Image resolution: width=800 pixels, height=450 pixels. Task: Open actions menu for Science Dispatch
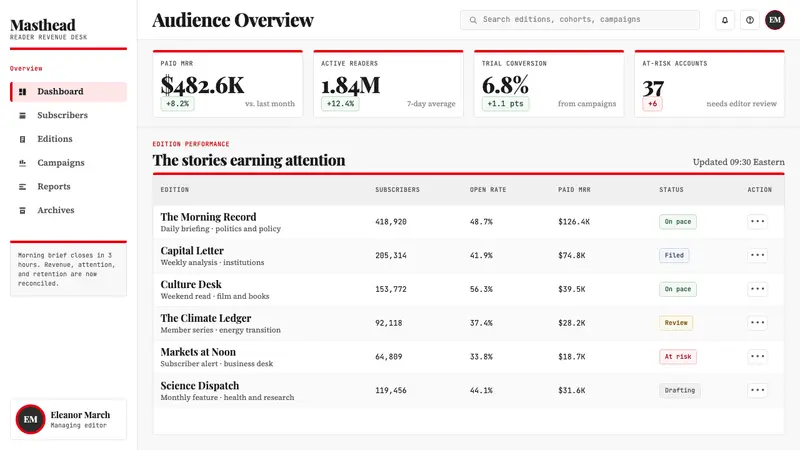coord(757,390)
